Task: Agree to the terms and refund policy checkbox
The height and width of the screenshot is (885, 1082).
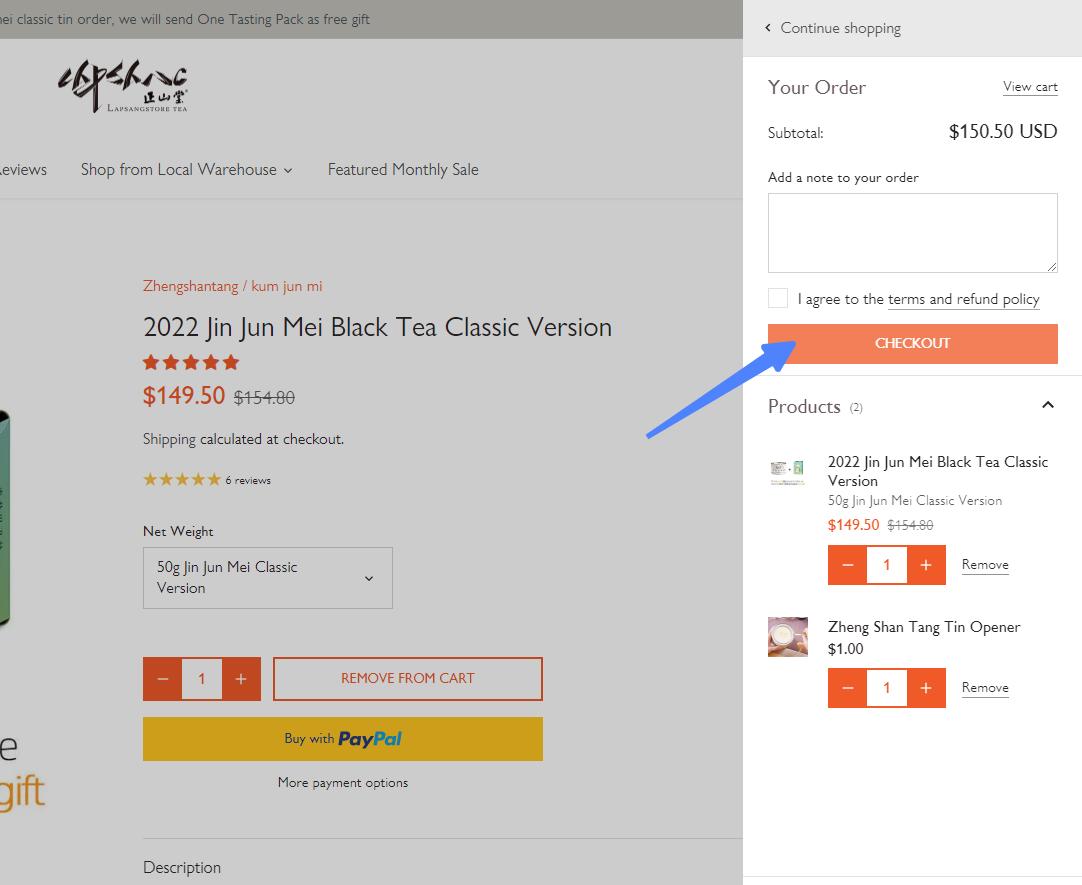Action: (x=778, y=298)
